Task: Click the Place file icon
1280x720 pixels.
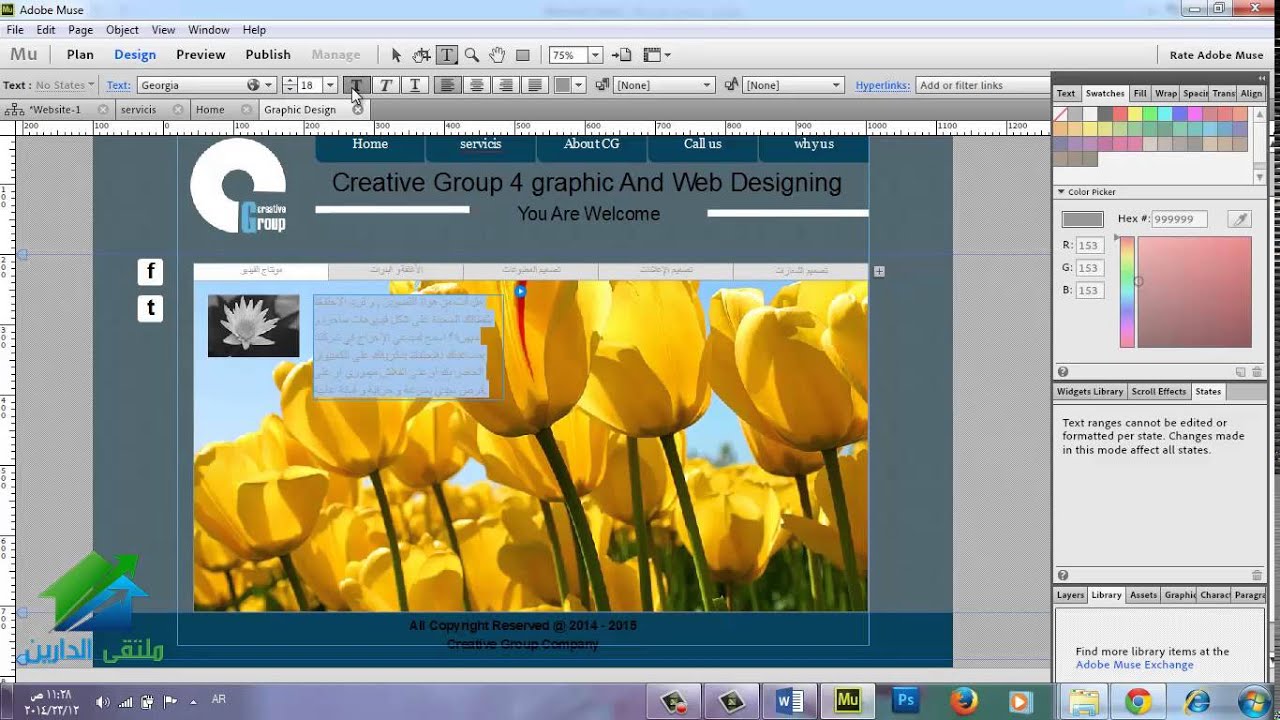Action: [x=621, y=55]
